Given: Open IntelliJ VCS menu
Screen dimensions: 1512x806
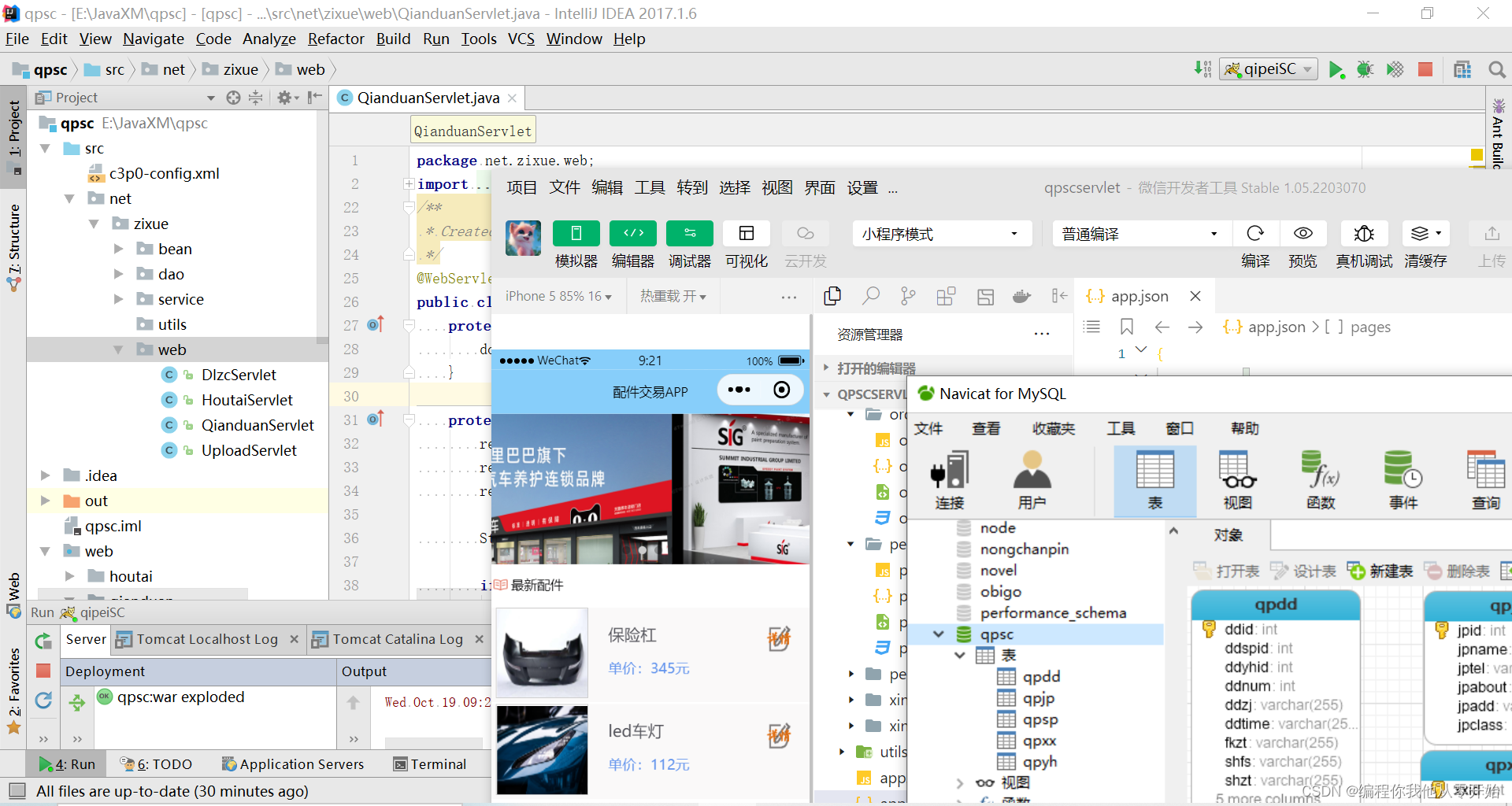Looking at the screenshot, I should click(521, 39).
